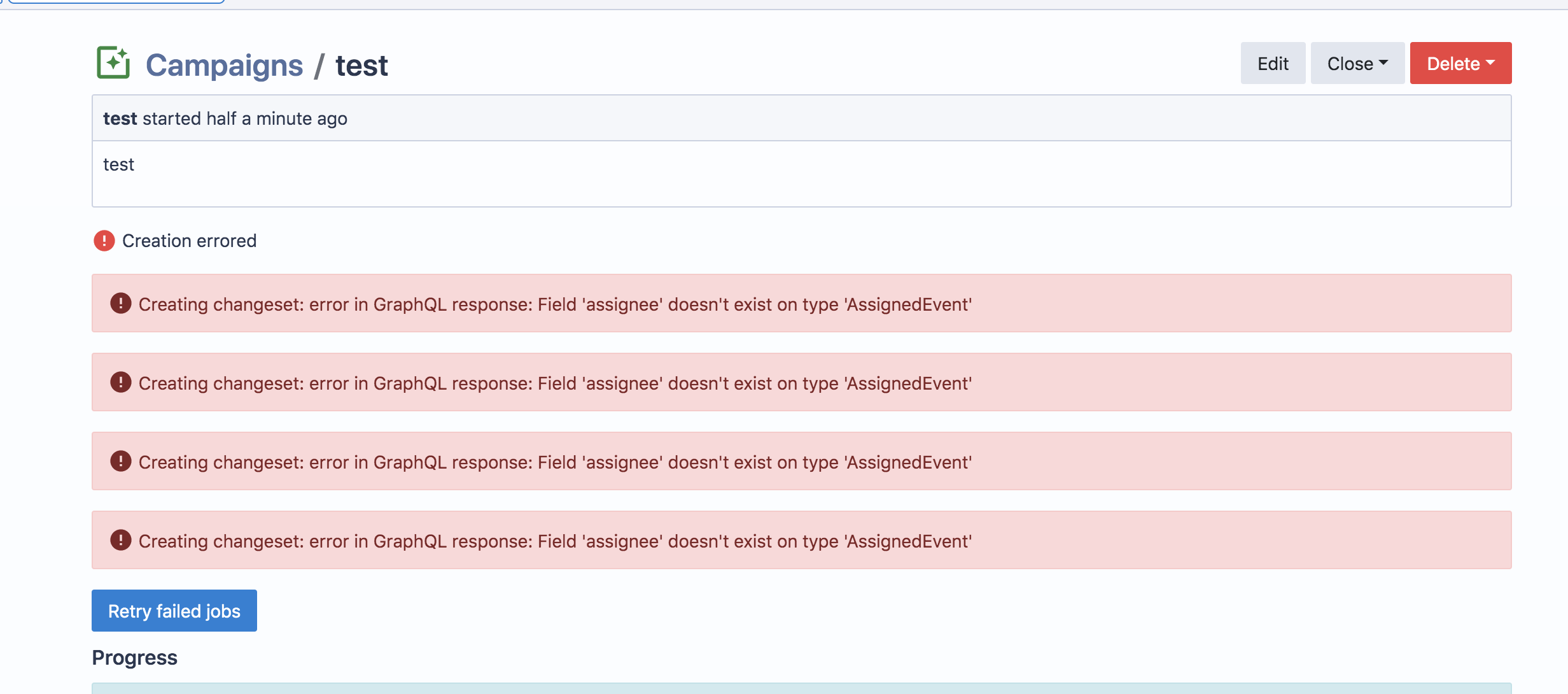Expand the Close dropdown
The height and width of the screenshot is (694, 1568).
point(1357,63)
